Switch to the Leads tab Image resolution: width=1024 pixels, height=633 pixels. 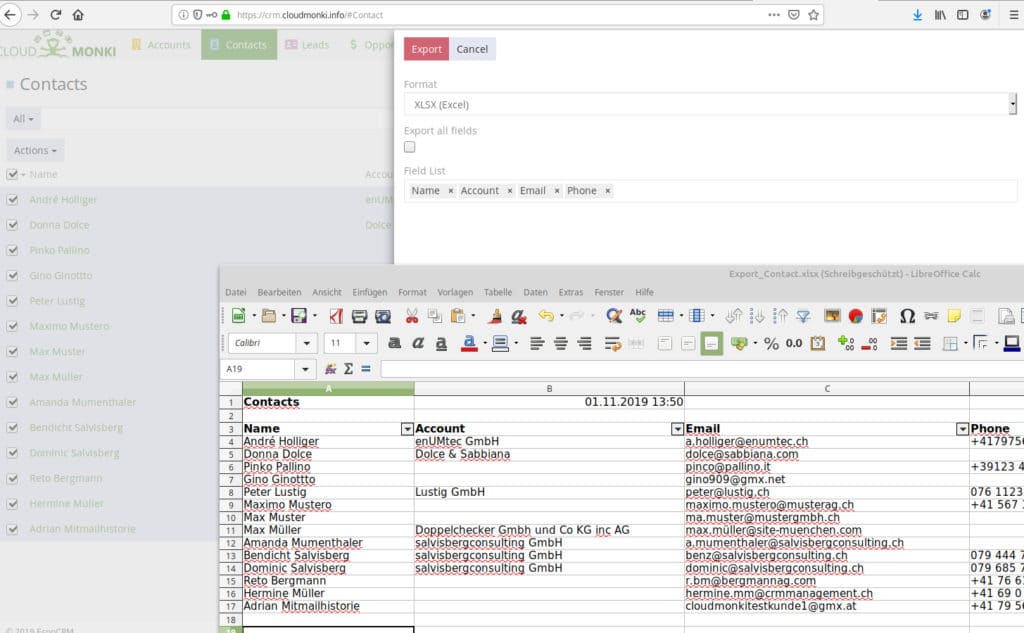point(307,44)
